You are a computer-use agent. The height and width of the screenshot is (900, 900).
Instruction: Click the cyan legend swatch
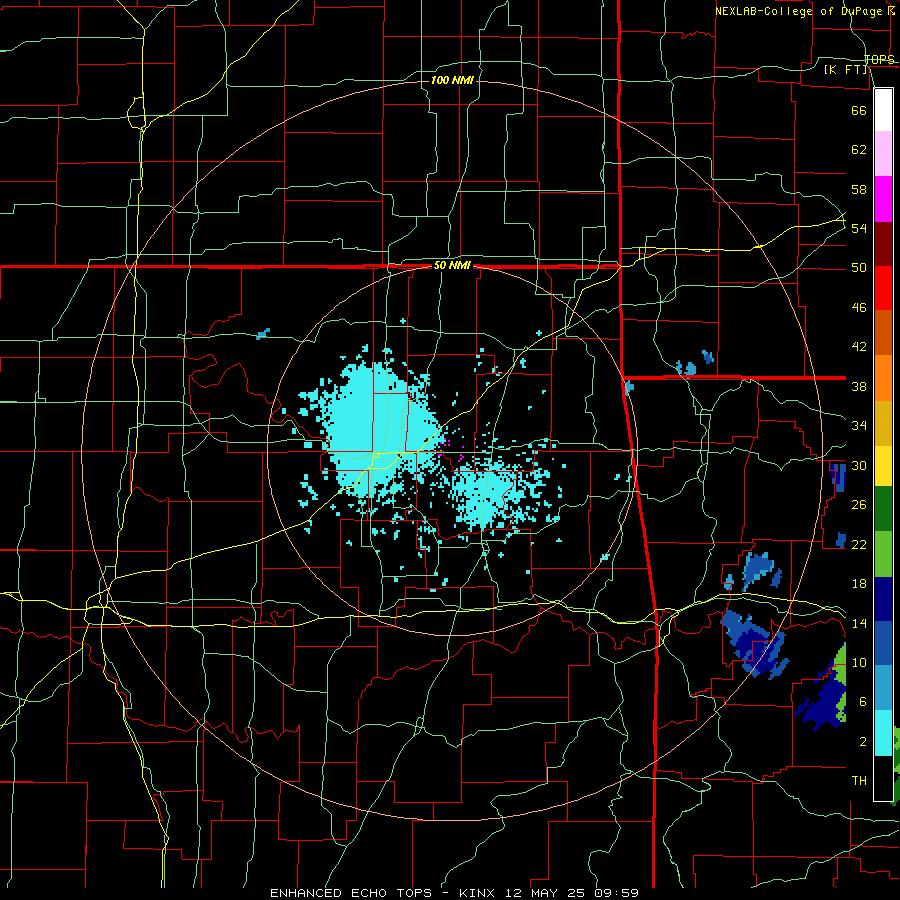tap(883, 733)
